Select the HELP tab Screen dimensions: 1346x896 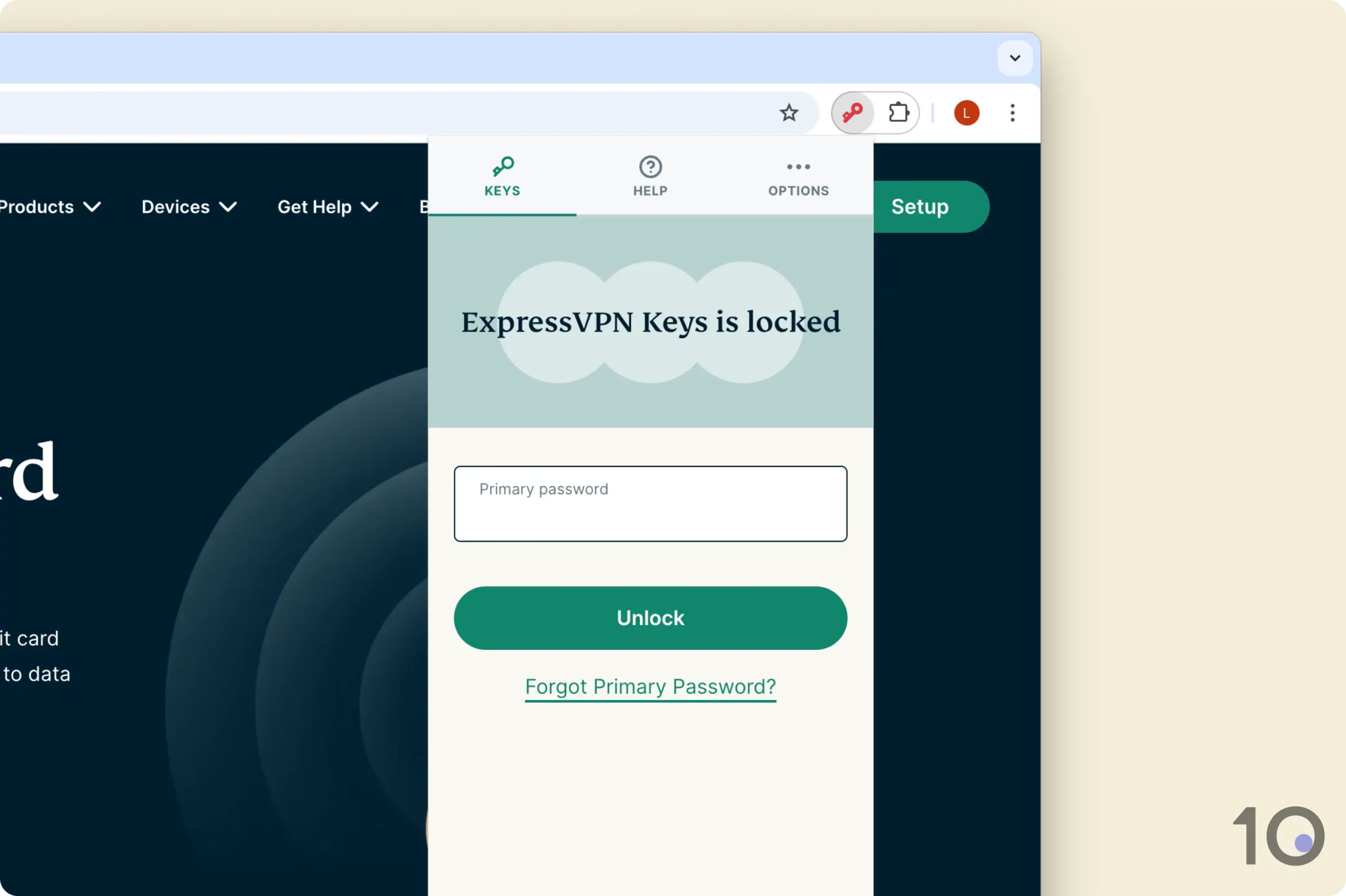coord(650,175)
